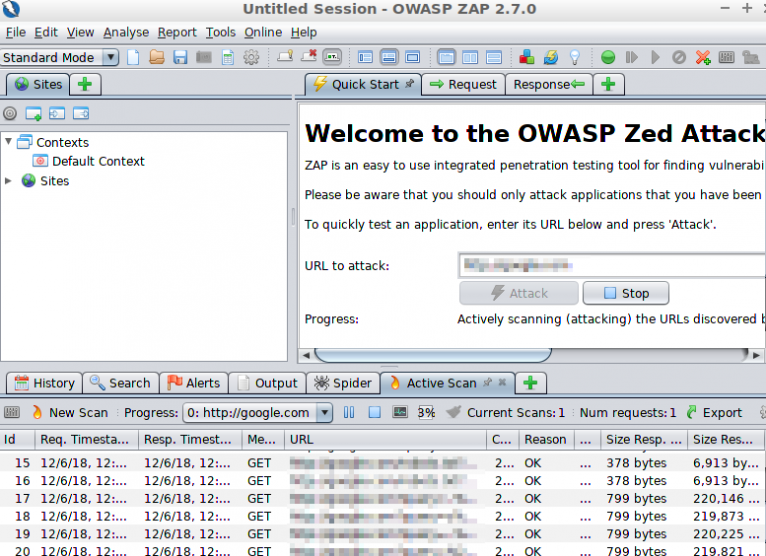Toggle break on all requests green circle

pyautogui.click(x=608, y=58)
